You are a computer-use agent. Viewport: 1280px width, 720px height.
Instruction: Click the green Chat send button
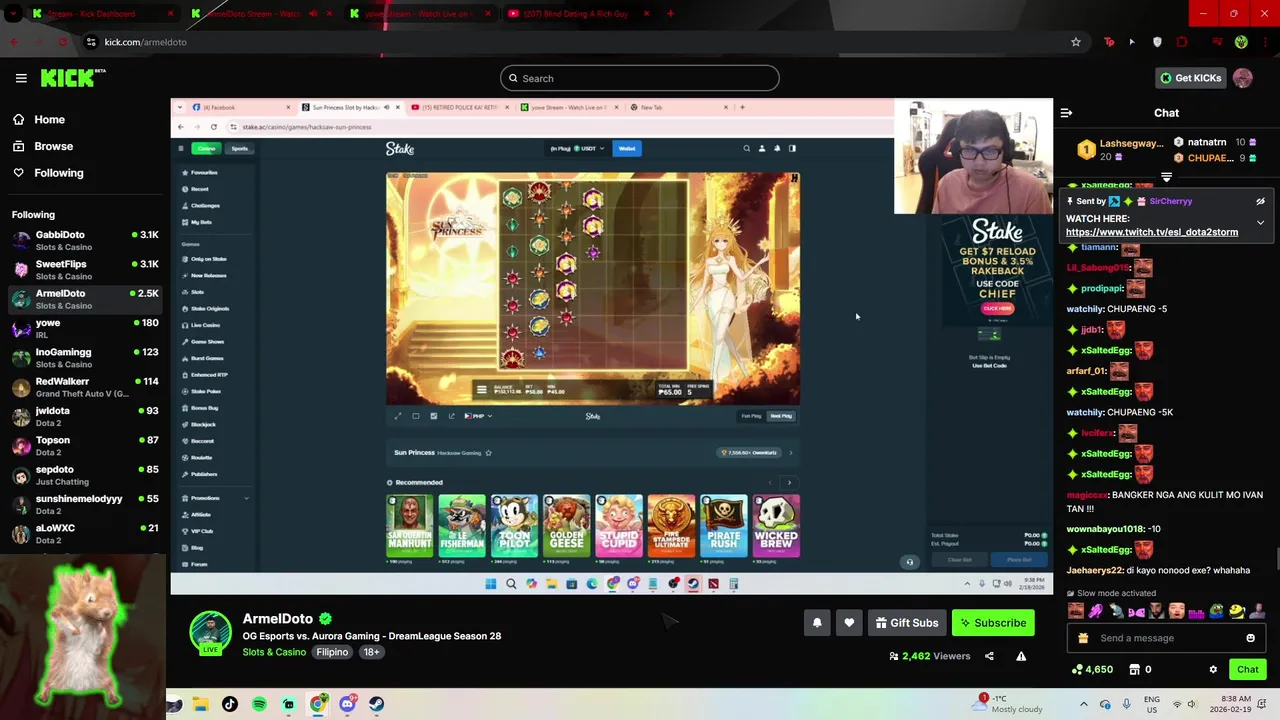pos(1248,669)
